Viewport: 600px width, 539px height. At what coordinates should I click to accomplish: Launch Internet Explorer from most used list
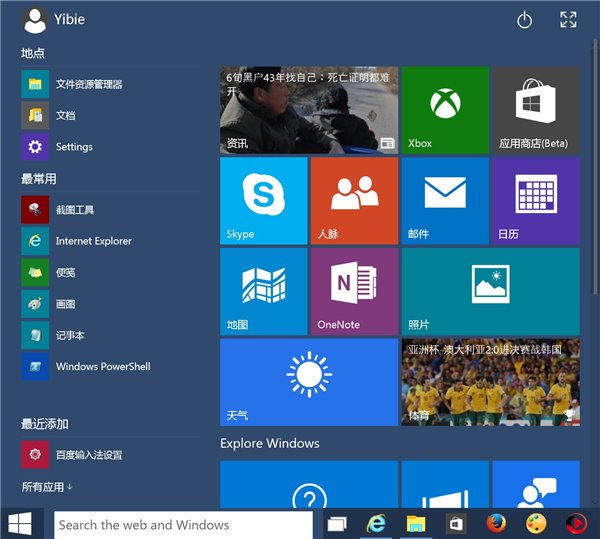coord(110,241)
